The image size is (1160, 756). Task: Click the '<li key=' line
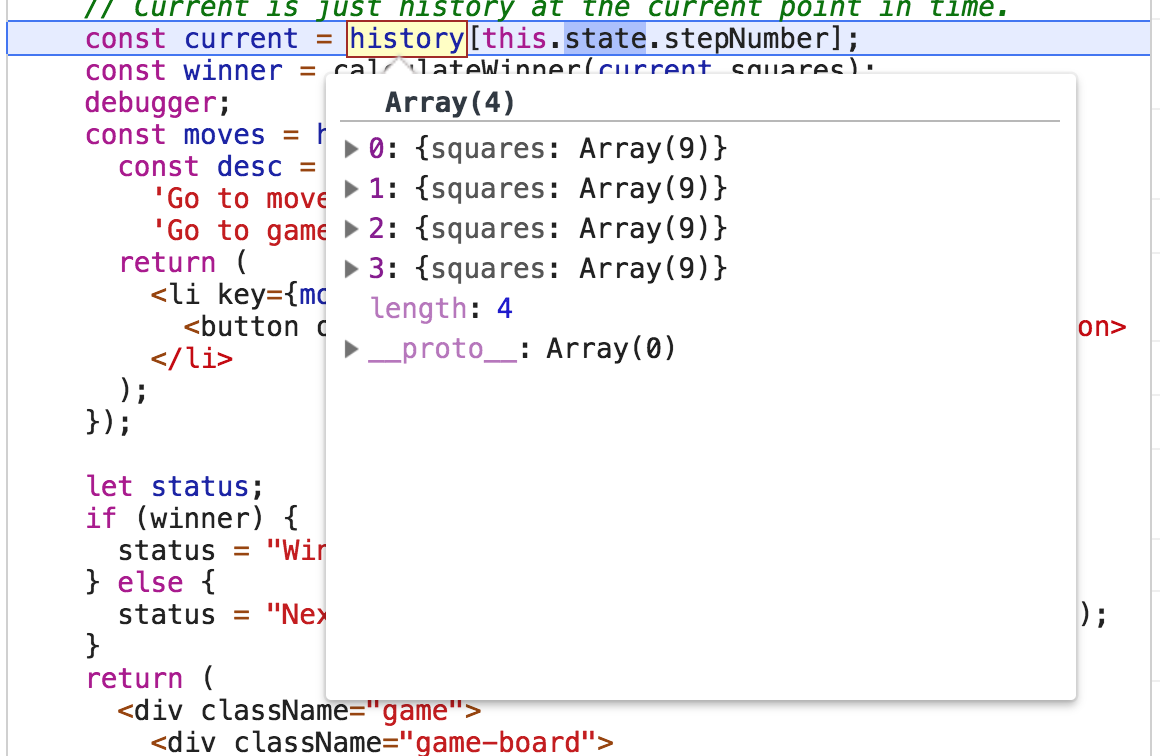coord(238,295)
